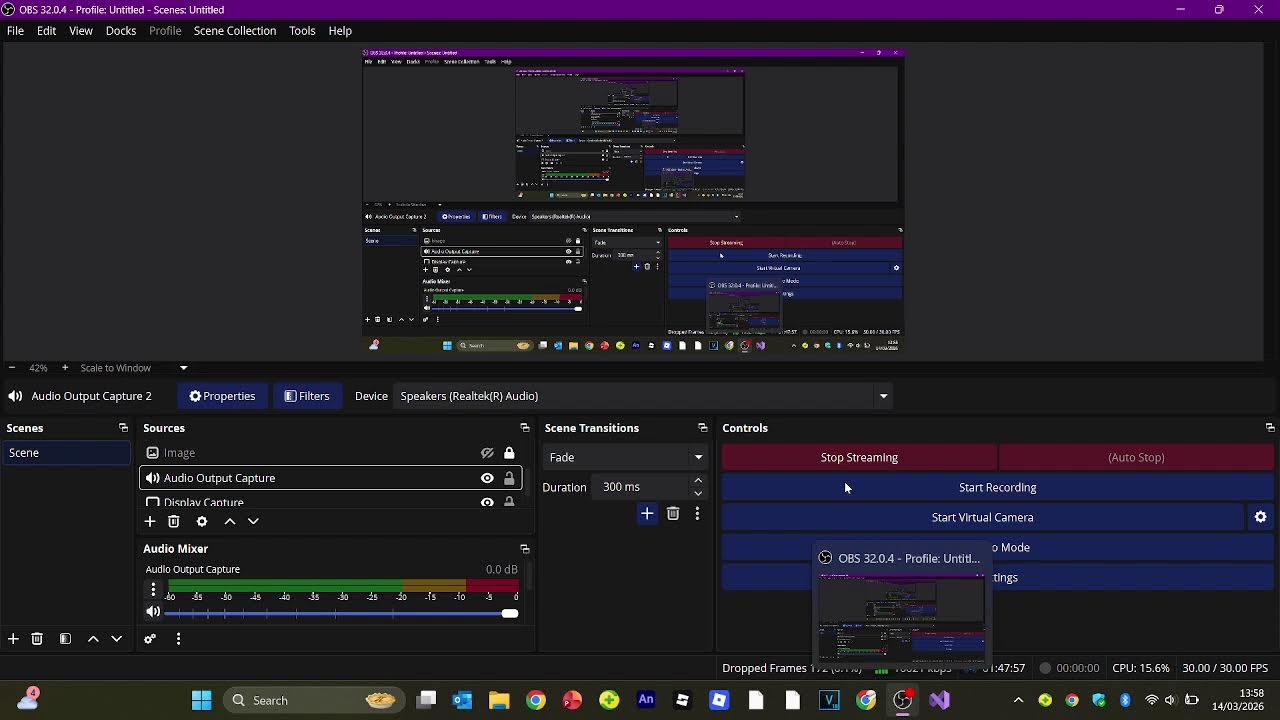Image resolution: width=1280 pixels, height=720 pixels.
Task: Show the hidden Image source
Action: click(x=487, y=453)
